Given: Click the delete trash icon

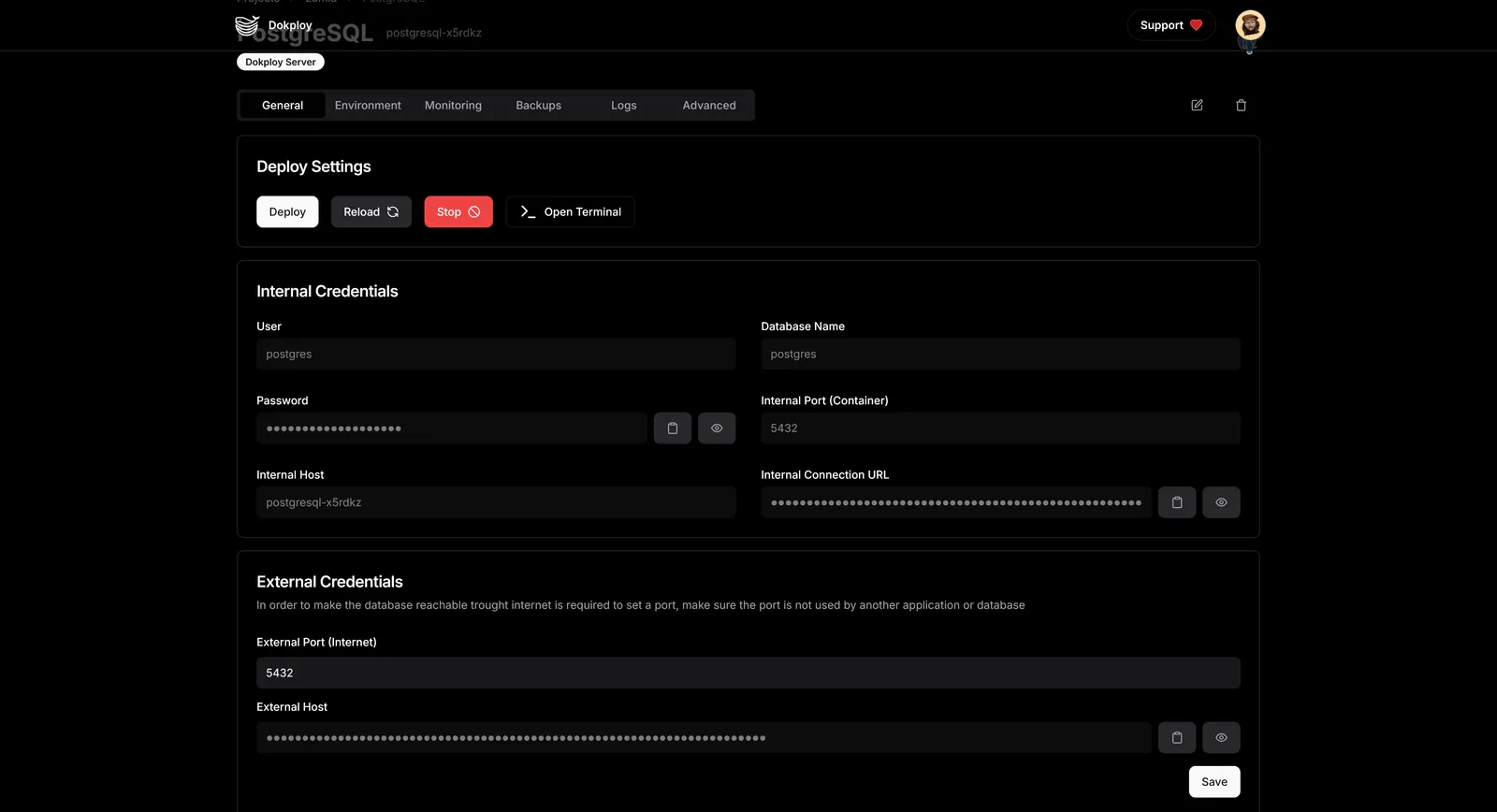Looking at the screenshot, I should [1241, 106].
